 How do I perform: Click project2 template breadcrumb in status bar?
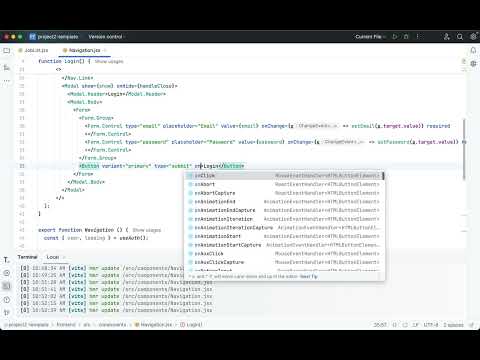pyautogui.click(x=27, y=325)
